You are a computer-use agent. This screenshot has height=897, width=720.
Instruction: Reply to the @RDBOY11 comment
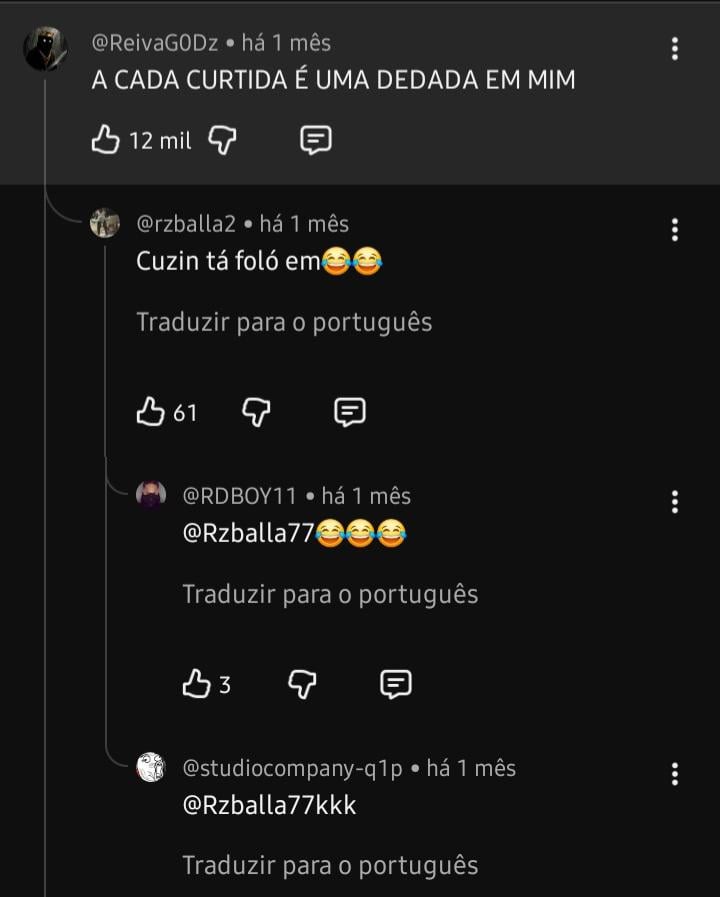point(396,684)
